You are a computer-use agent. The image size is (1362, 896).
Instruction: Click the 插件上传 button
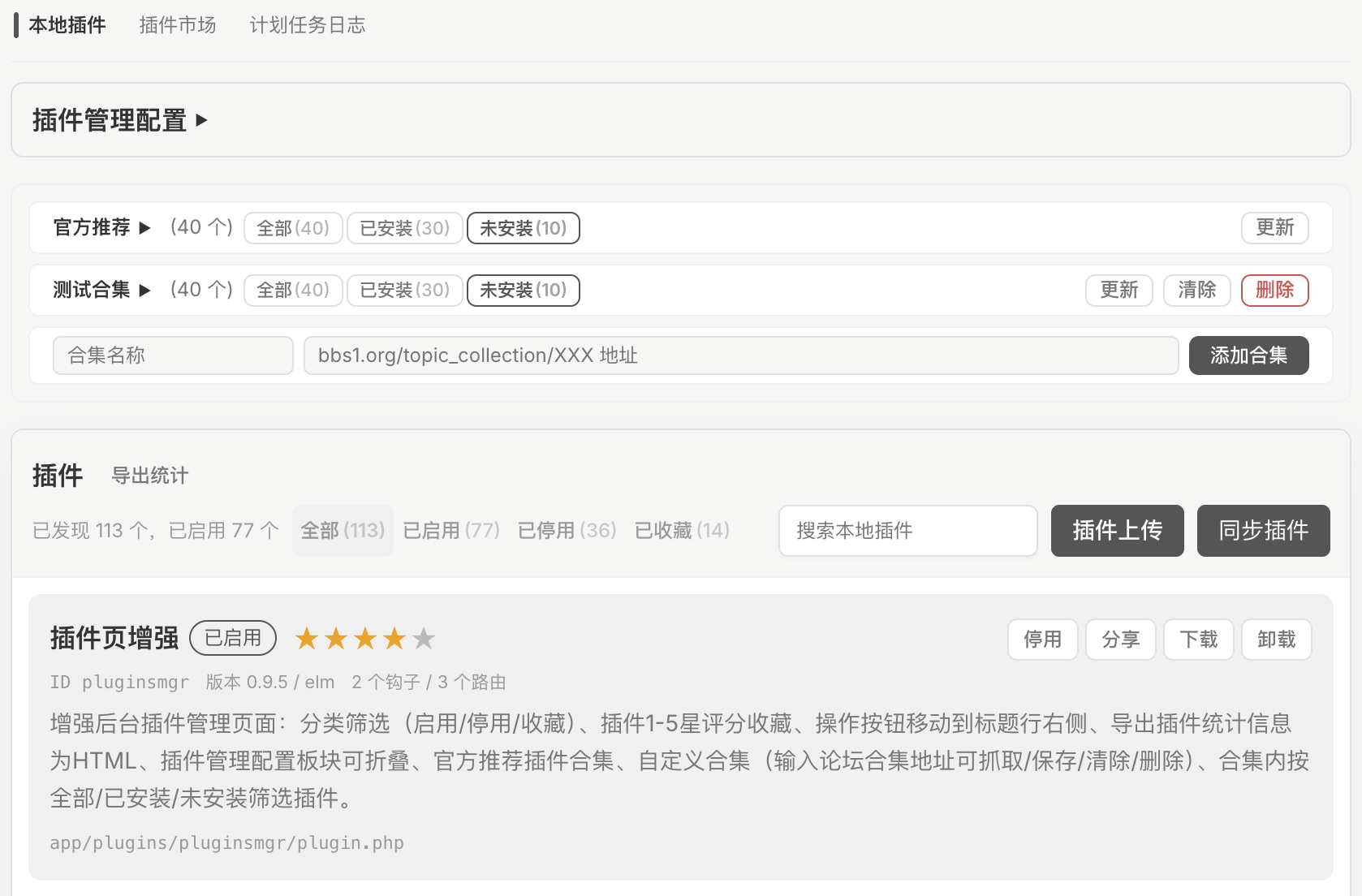point(1117,531)
